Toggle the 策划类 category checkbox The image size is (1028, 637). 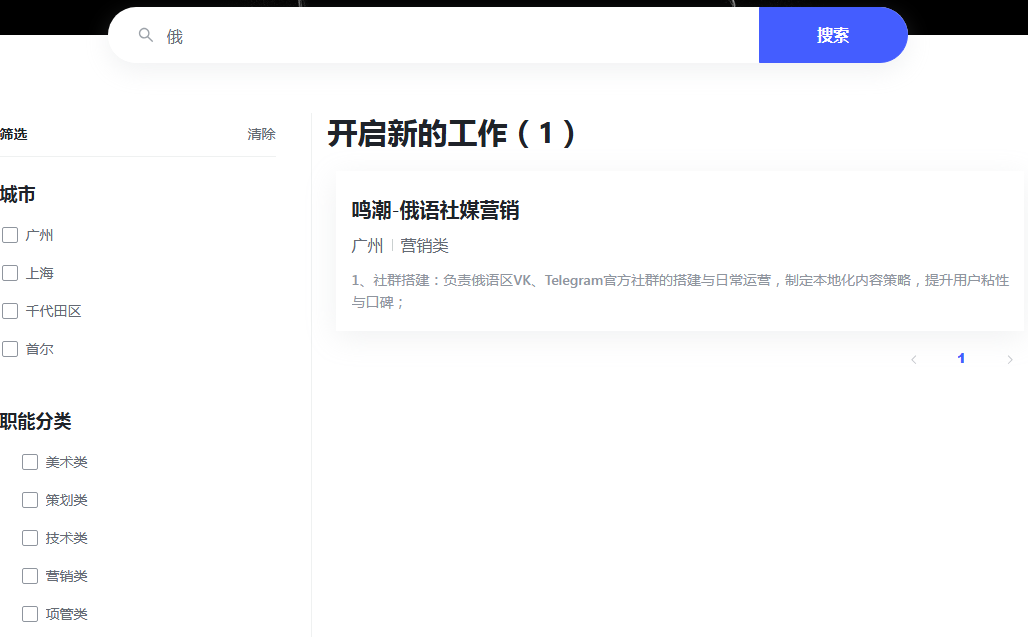tap(30, 500)
